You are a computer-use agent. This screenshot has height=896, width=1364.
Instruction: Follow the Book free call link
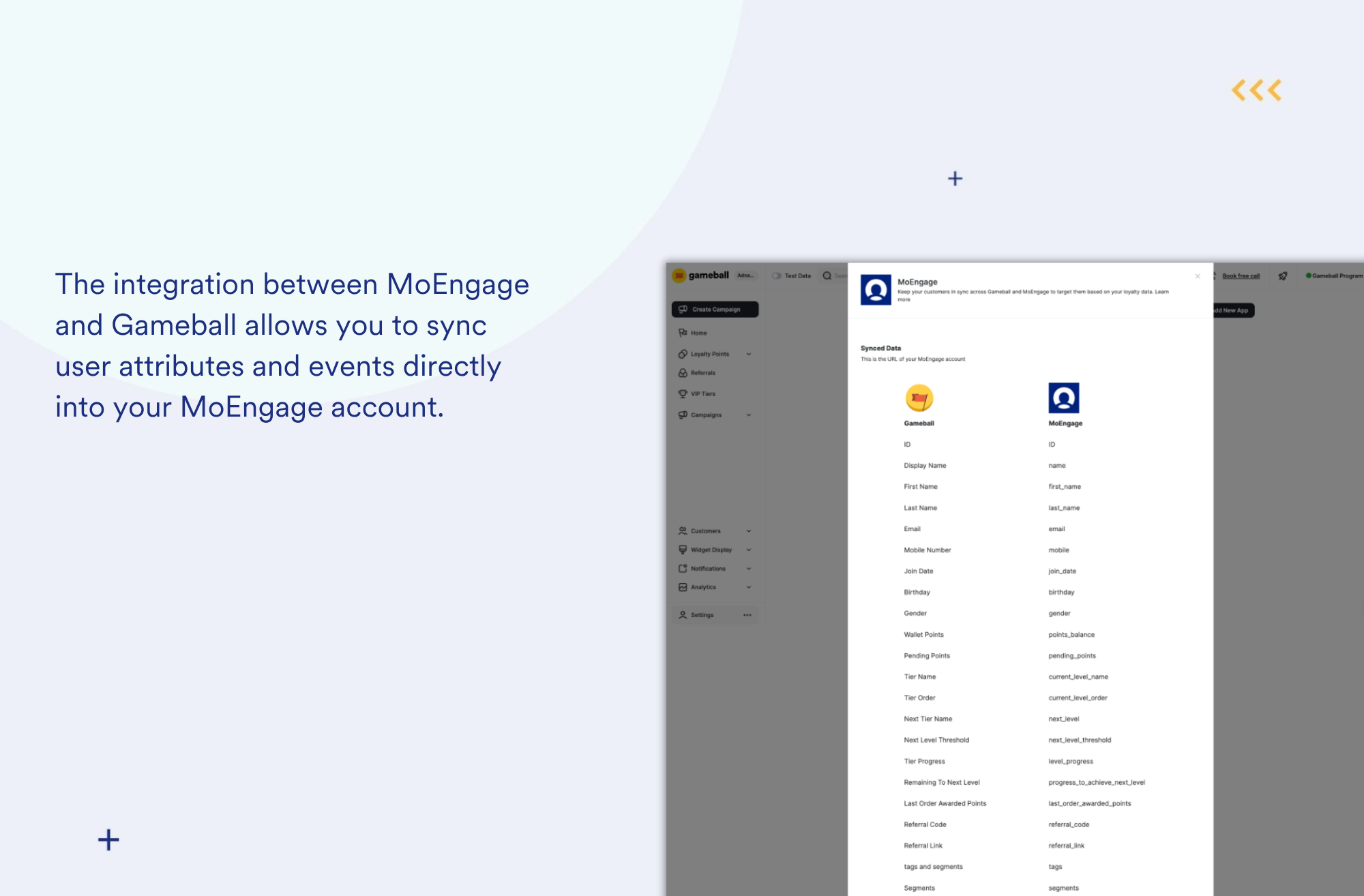click(x=1241, y=276)
